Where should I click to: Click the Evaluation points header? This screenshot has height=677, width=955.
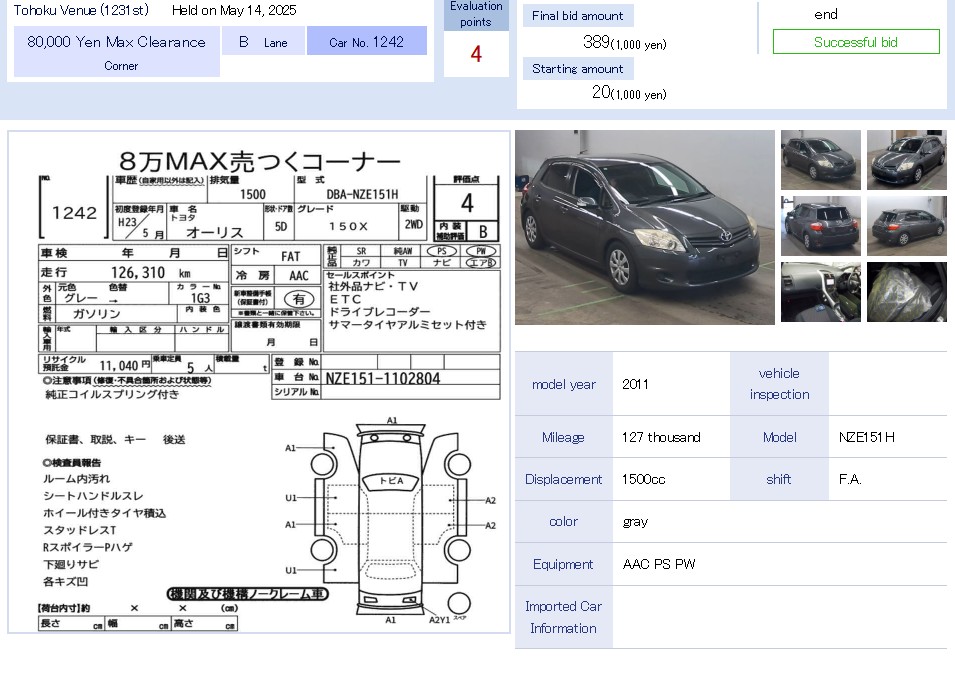[476, 15]
